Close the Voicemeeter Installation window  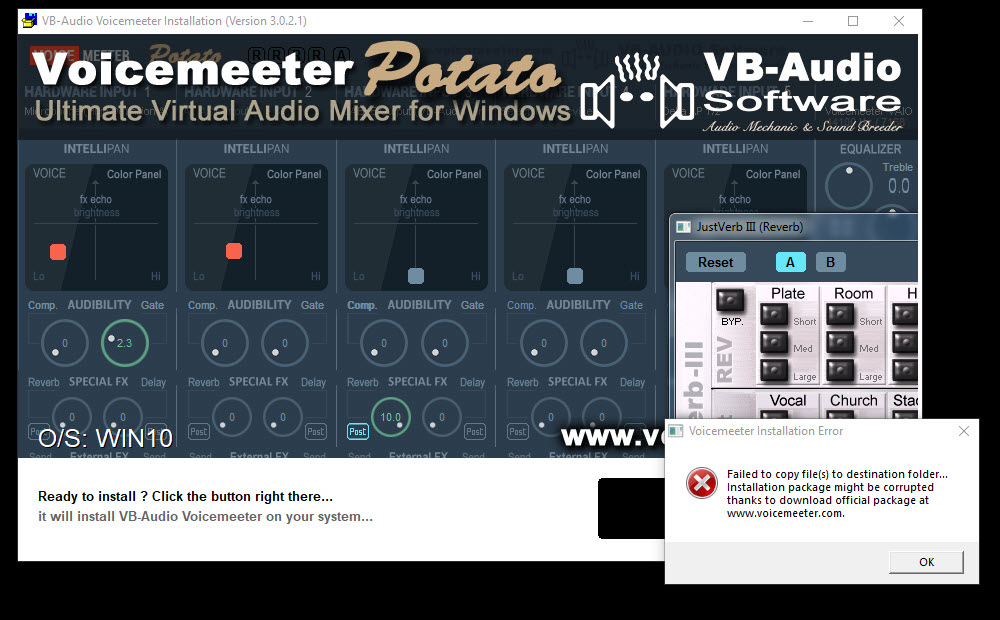pos(899,21)
